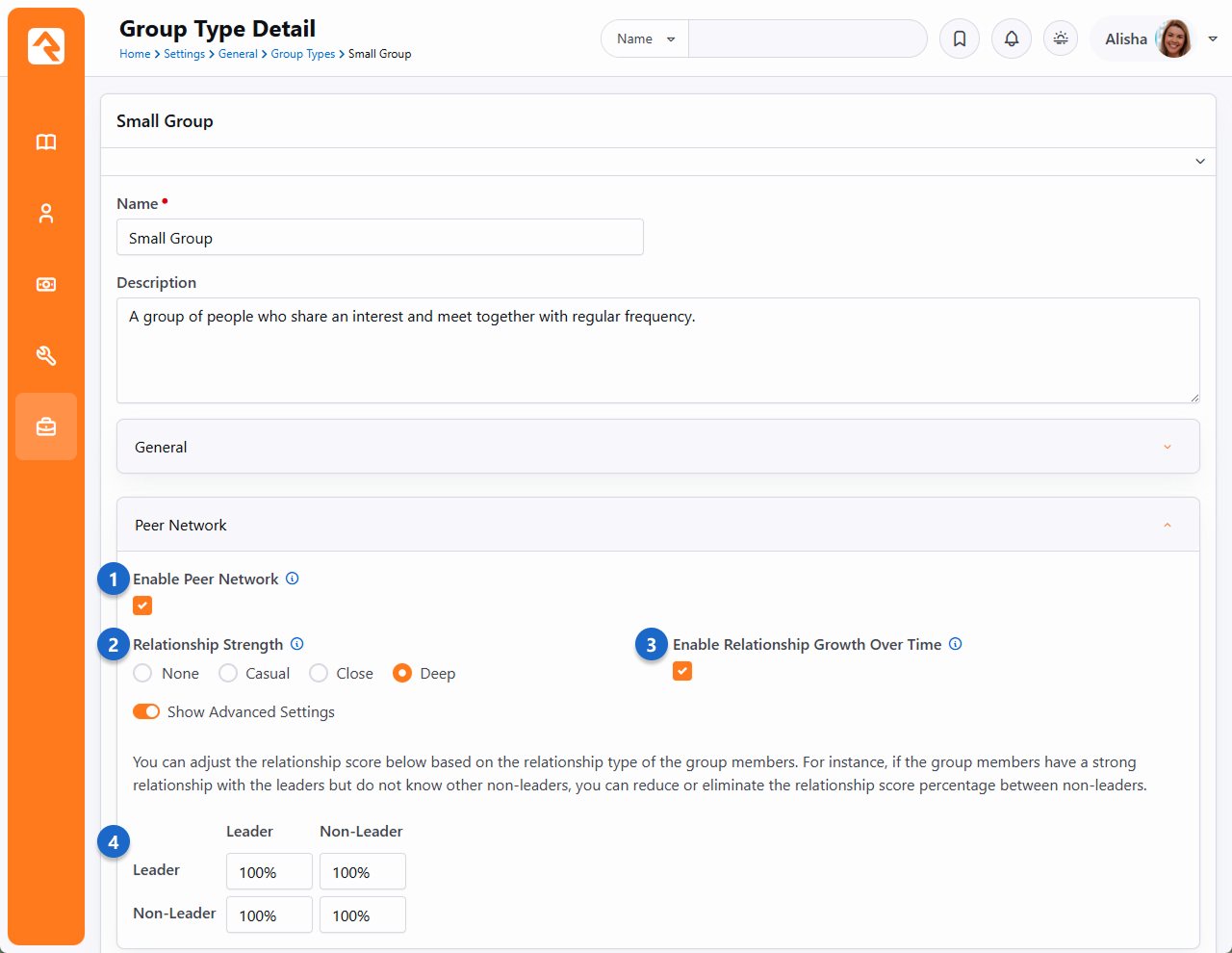Open the finance money icon menu
Viewport: 1232px width, 953px height.
point(46,285)
